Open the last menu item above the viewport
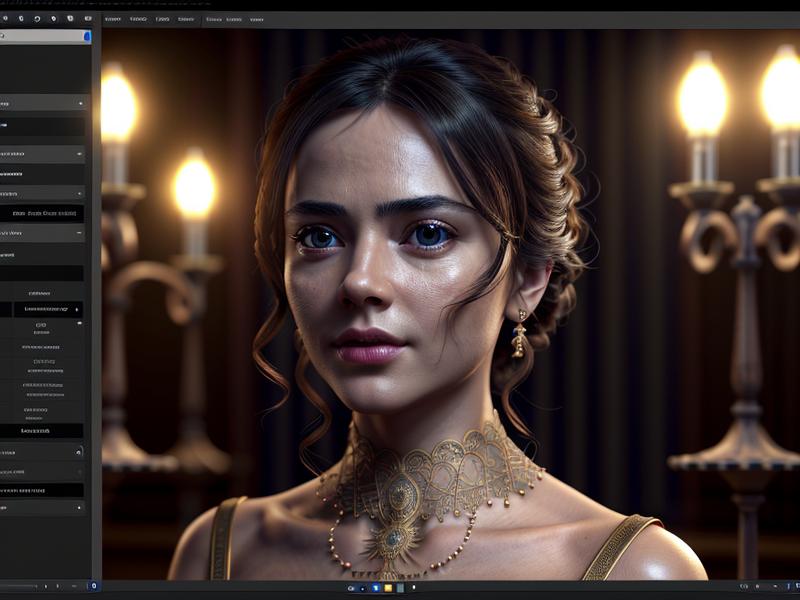800x600 pixels. 256,19
